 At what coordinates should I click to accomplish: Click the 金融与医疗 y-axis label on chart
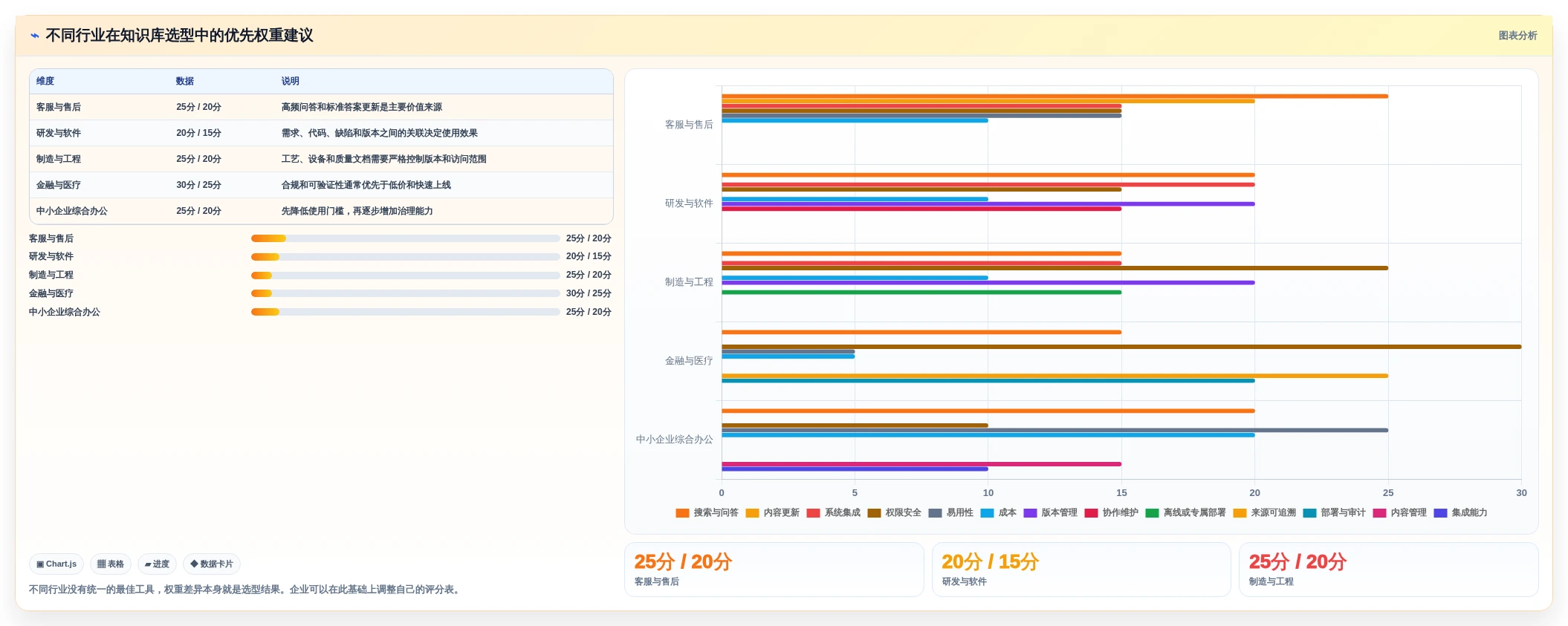tap(689, 361)
